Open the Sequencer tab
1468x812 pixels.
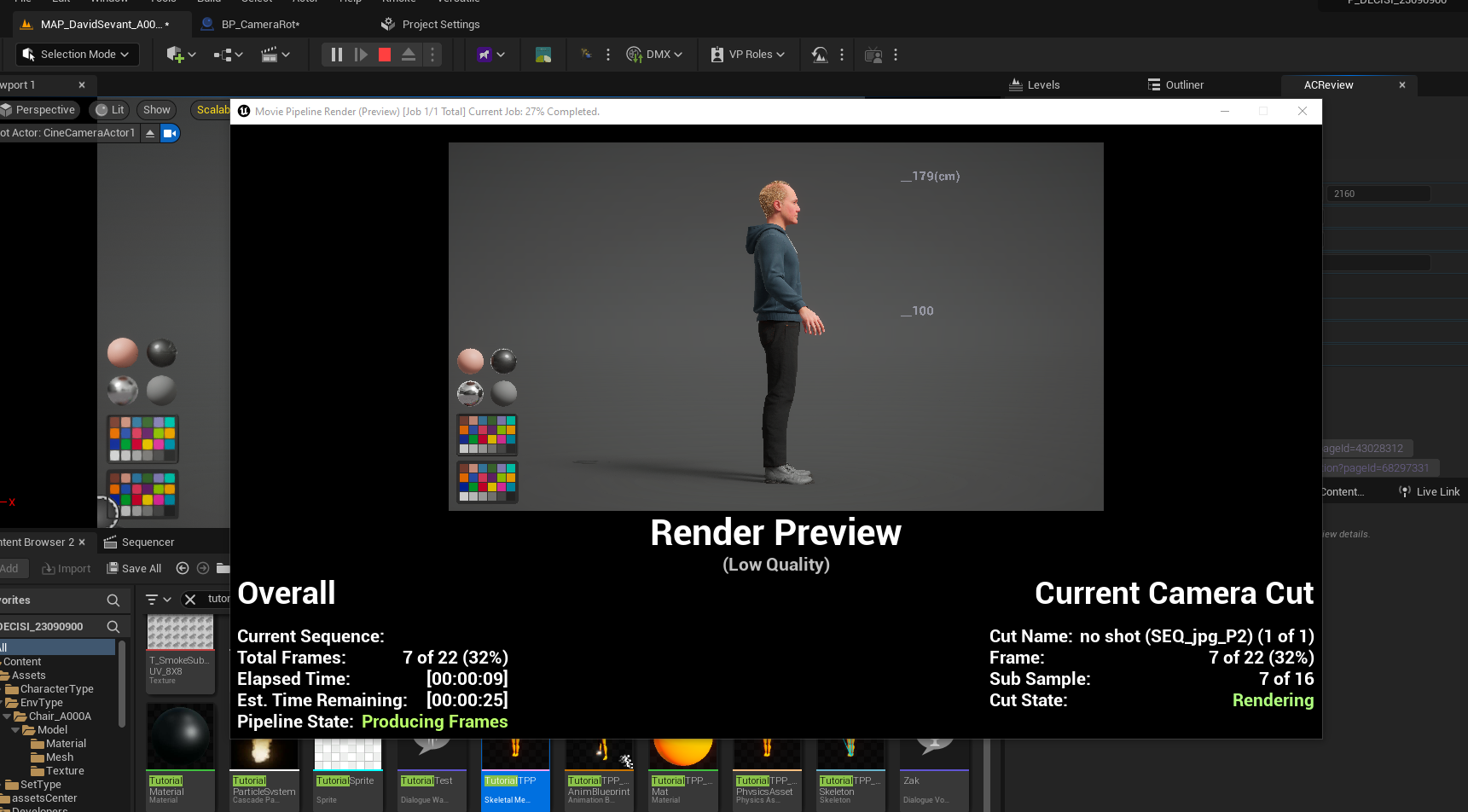139,542
